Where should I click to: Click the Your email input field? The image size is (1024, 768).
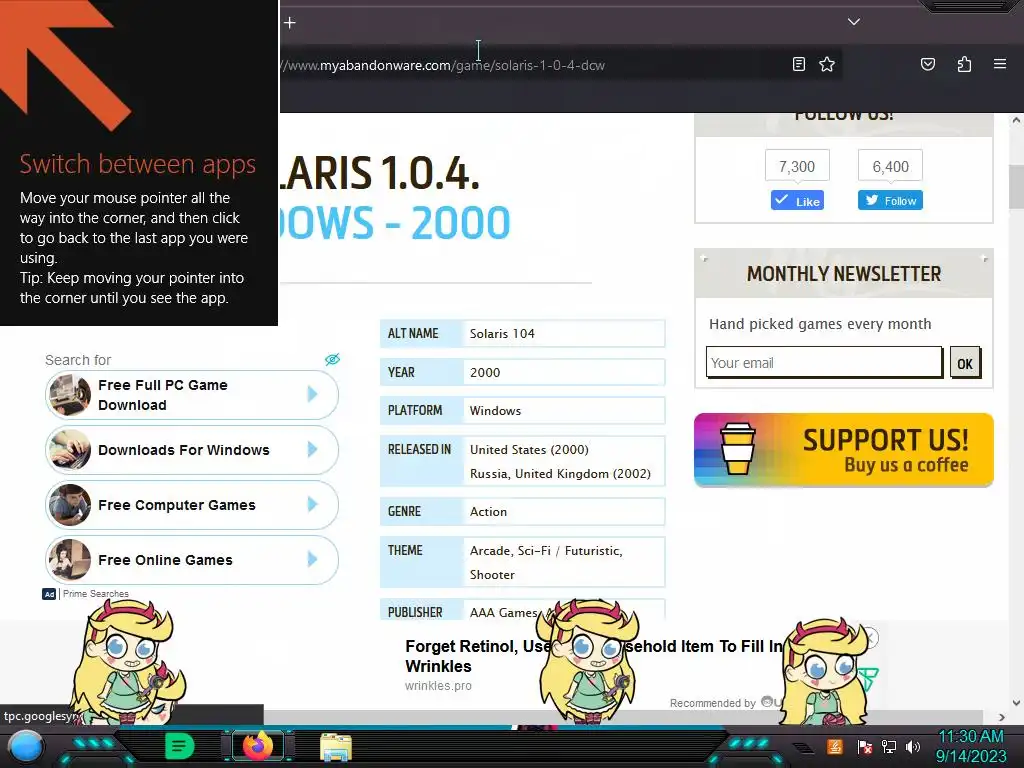pyautogui.click(x=824, y=362)
